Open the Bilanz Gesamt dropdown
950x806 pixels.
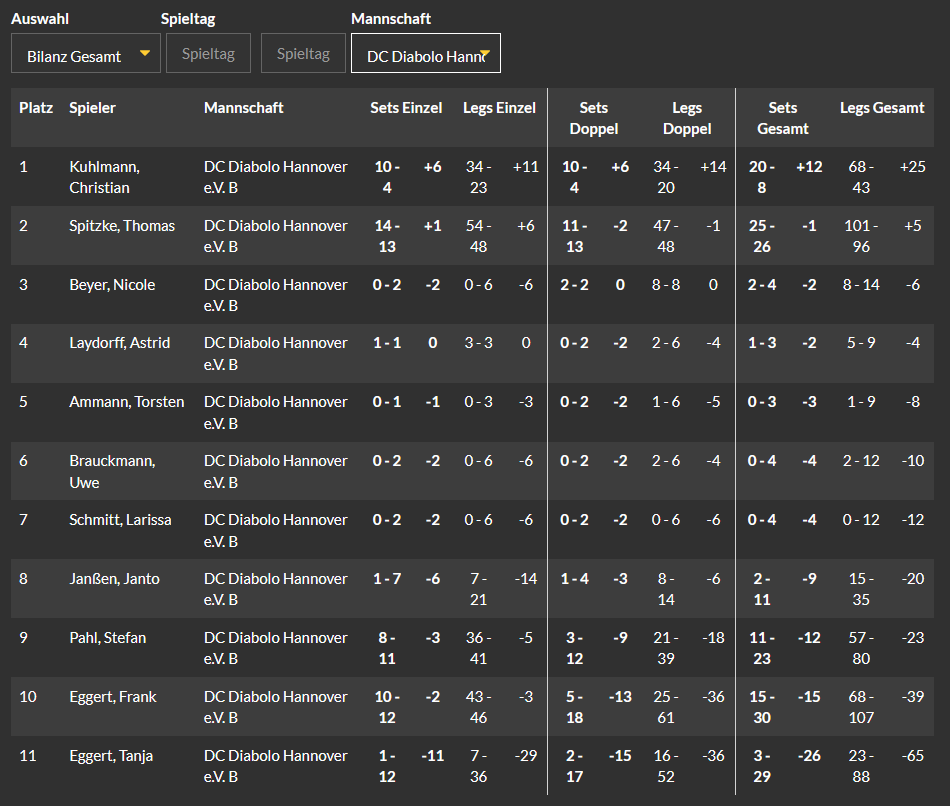(x=85, y=53)
